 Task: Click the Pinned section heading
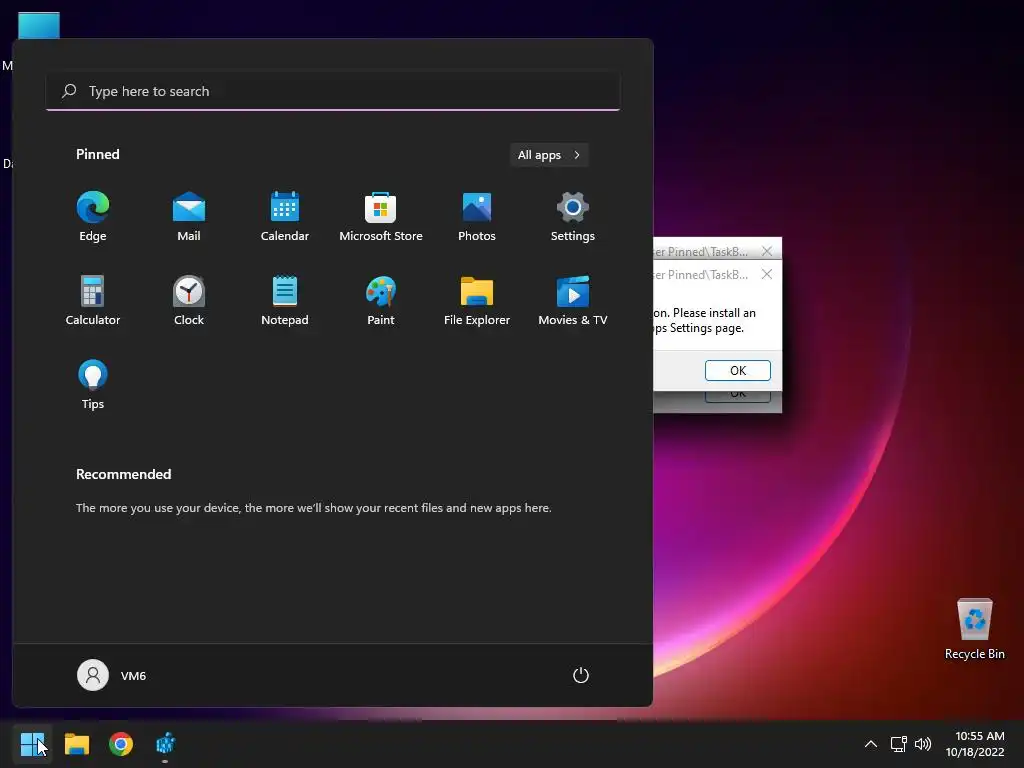point(97,154)
